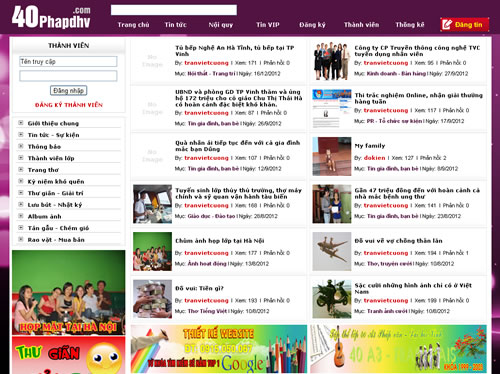500x374 pixels.
Task: Expand the Tin tức - Sự kiện category
Action: [x=53, y=135]
